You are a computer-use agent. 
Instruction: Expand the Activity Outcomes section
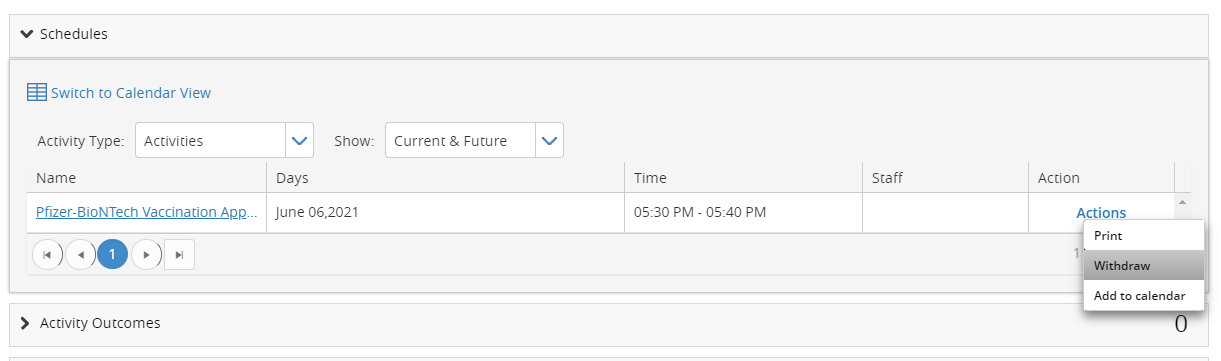(x=26, y=323)
